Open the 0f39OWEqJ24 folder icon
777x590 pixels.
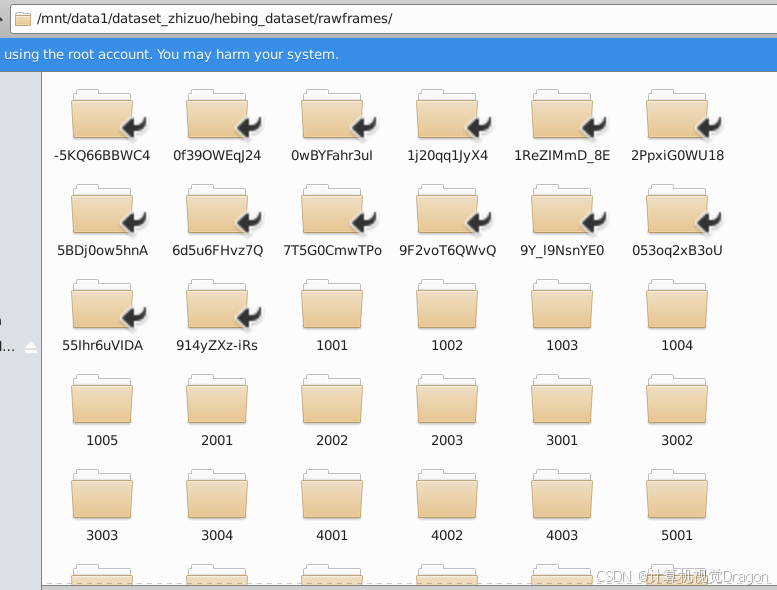[217, 114]
